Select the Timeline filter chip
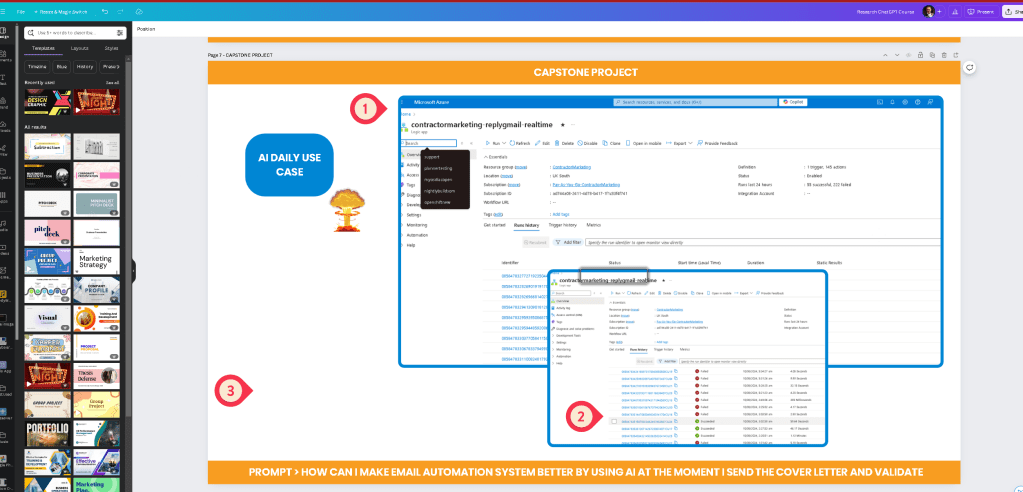 [37, 67]
